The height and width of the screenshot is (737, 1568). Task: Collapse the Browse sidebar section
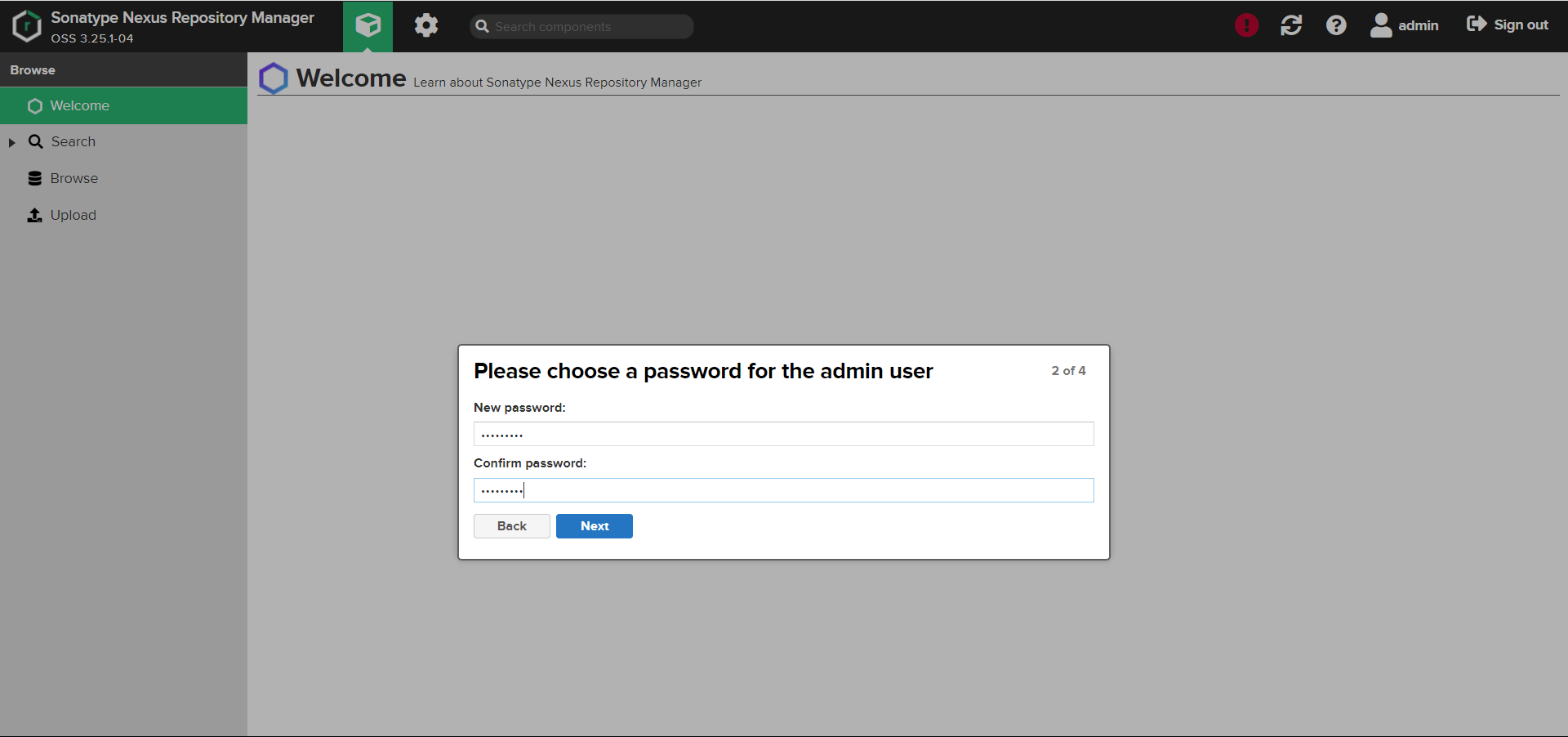tap(32, 69)
